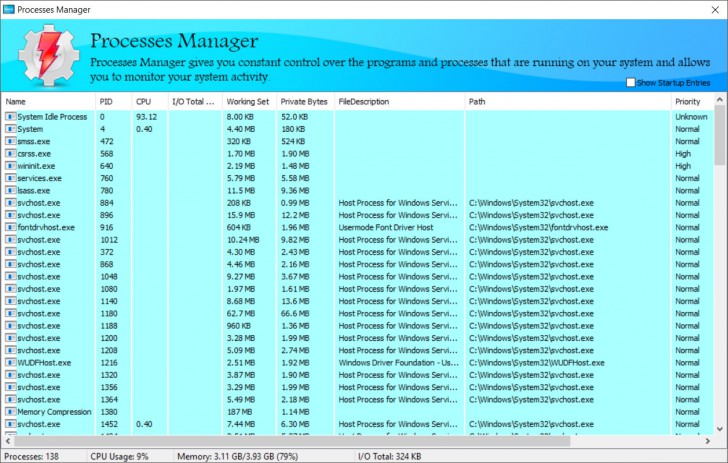This screenshot has height=463, width=728.
Task: Click the 66.6 MB private bytes value
Action: pos(295,313)
